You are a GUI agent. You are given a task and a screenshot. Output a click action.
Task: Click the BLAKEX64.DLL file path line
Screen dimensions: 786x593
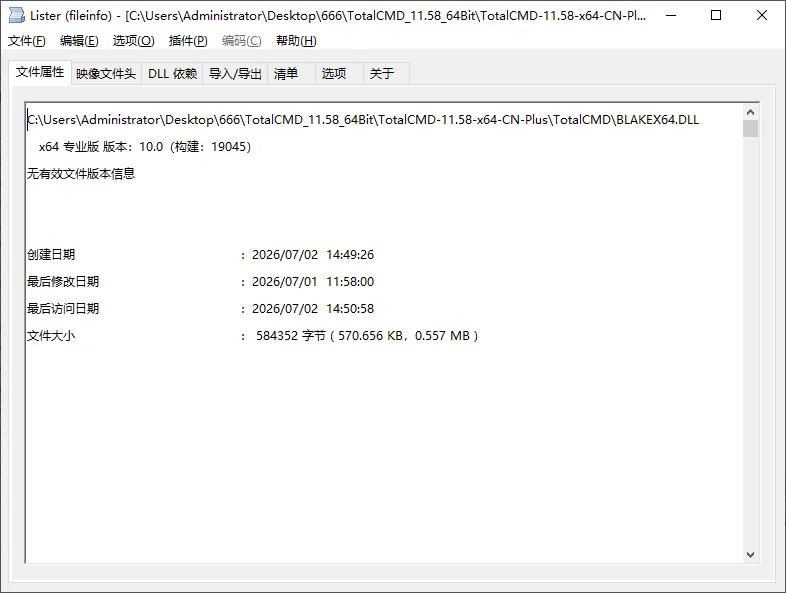coord(363,120)
